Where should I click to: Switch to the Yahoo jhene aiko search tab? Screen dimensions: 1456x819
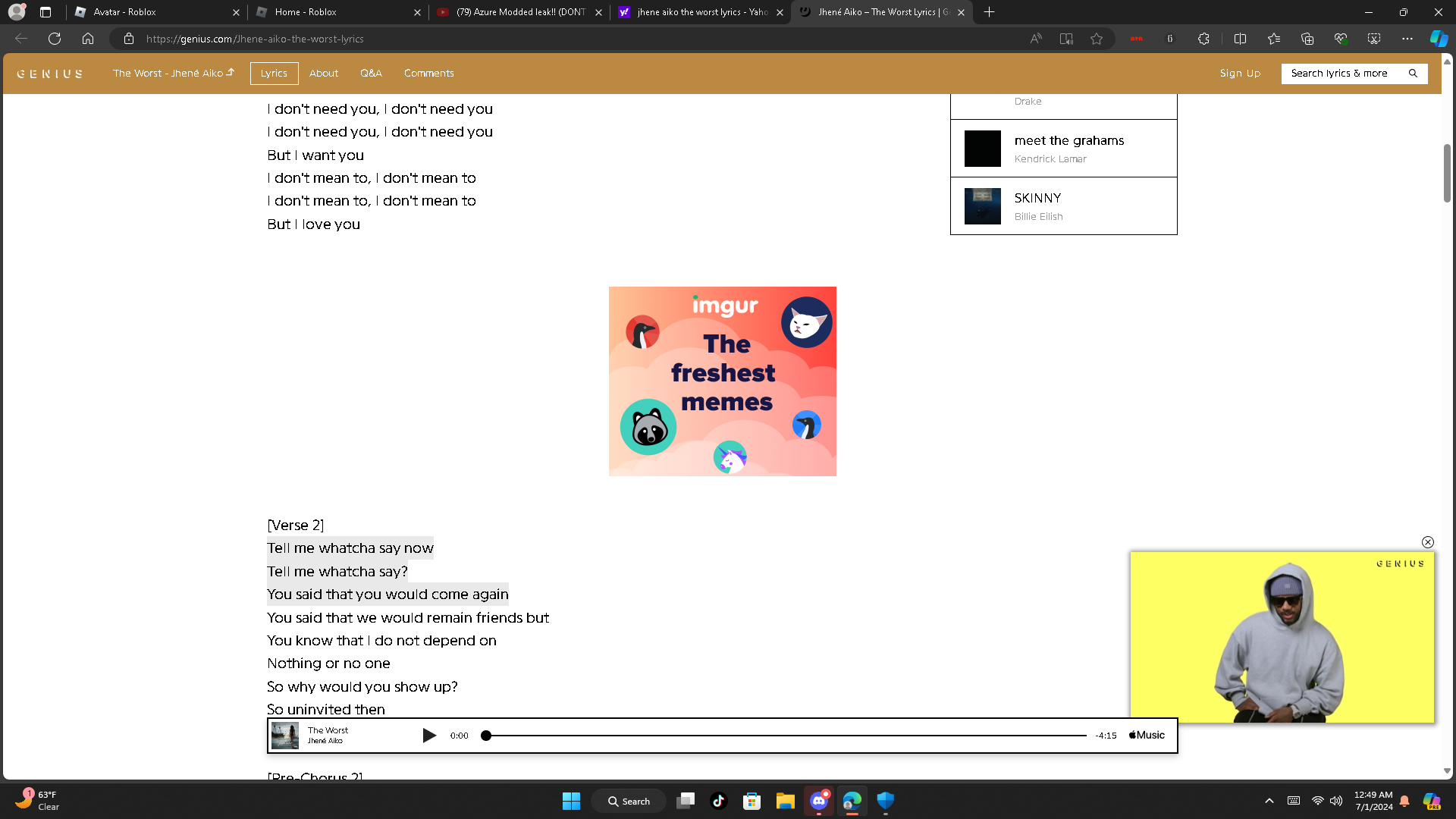[x=701, y=12]
